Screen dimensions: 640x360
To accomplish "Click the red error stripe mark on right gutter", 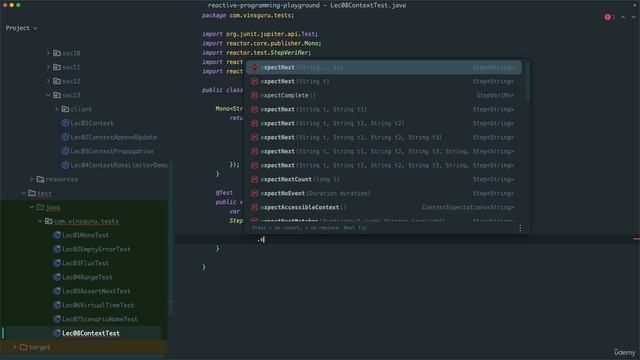I will (x=636, y=239).
